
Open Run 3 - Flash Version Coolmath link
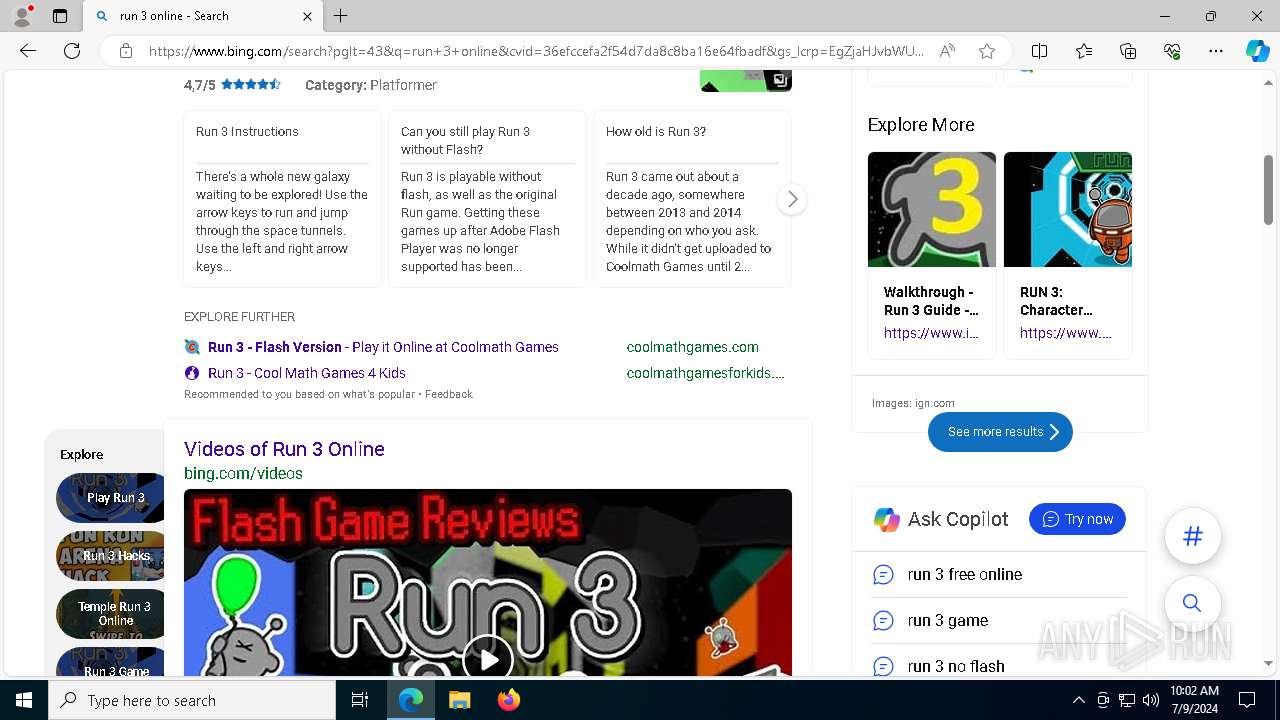click(383, 347)
